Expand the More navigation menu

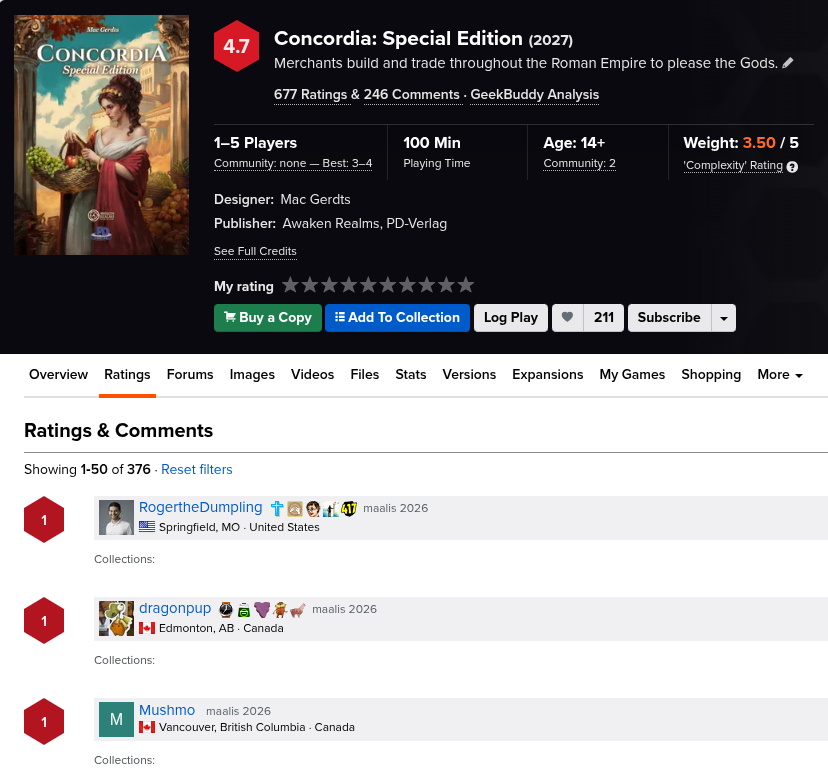coord(780,374)
